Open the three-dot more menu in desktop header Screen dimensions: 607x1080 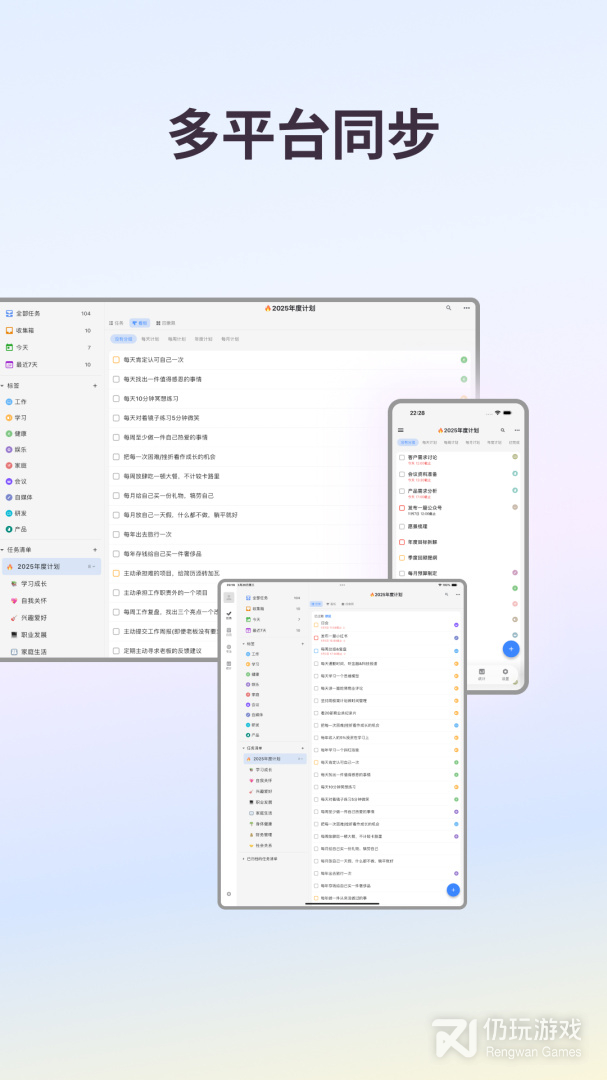(x=466, y=308)
